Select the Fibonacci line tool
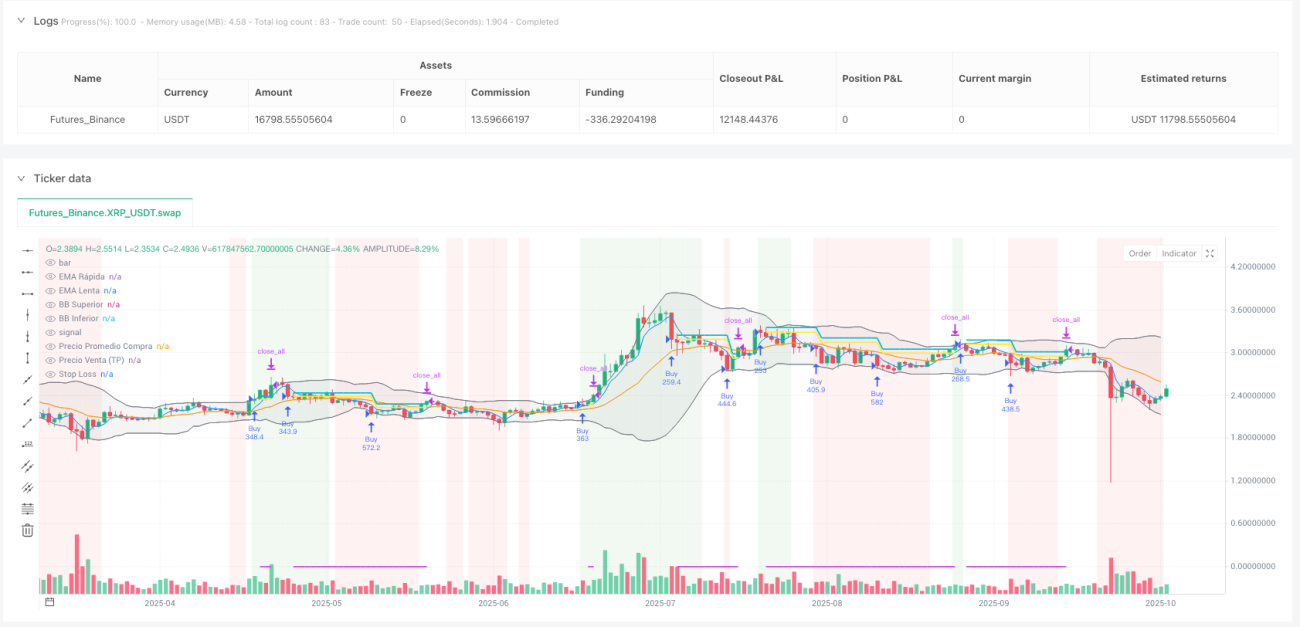Viewport: 1300px width, 627px height. [x=28, y=508]
